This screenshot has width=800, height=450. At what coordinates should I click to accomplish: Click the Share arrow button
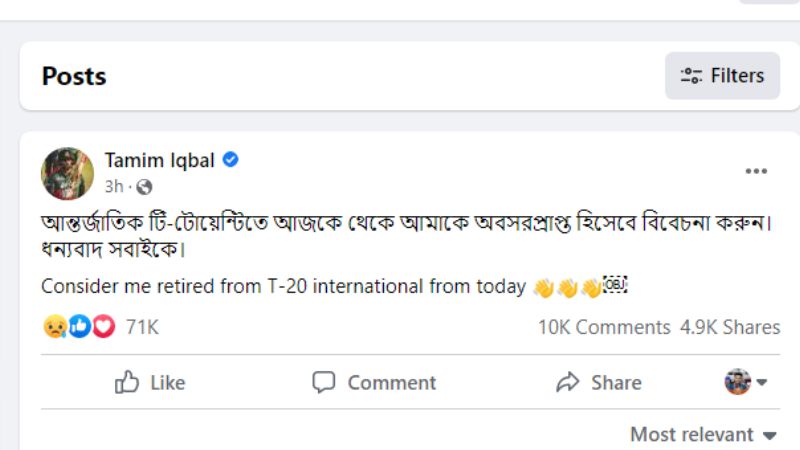[598, 382]
